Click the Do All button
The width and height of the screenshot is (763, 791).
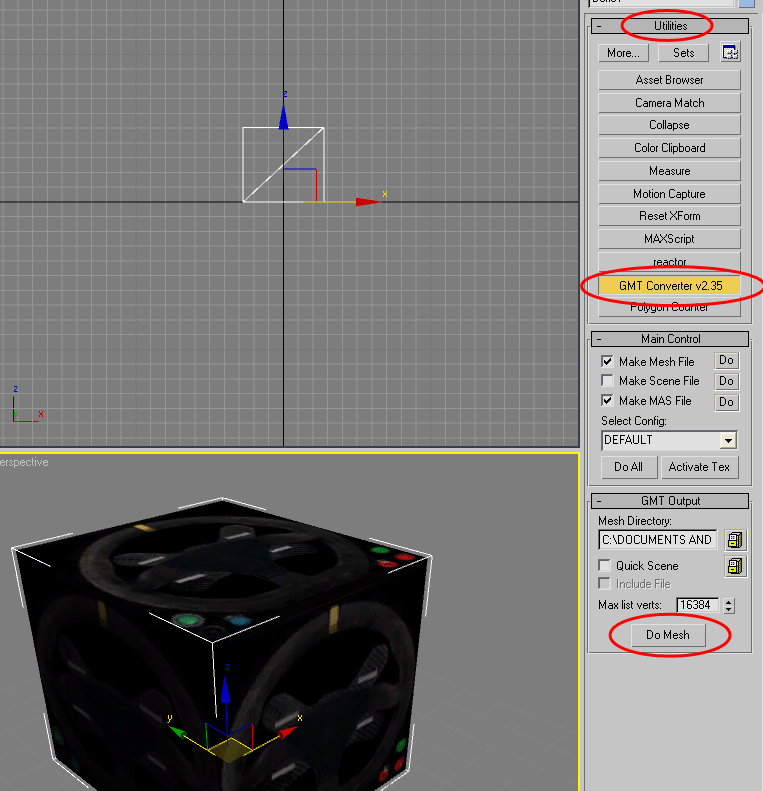[x=628, y=467]
